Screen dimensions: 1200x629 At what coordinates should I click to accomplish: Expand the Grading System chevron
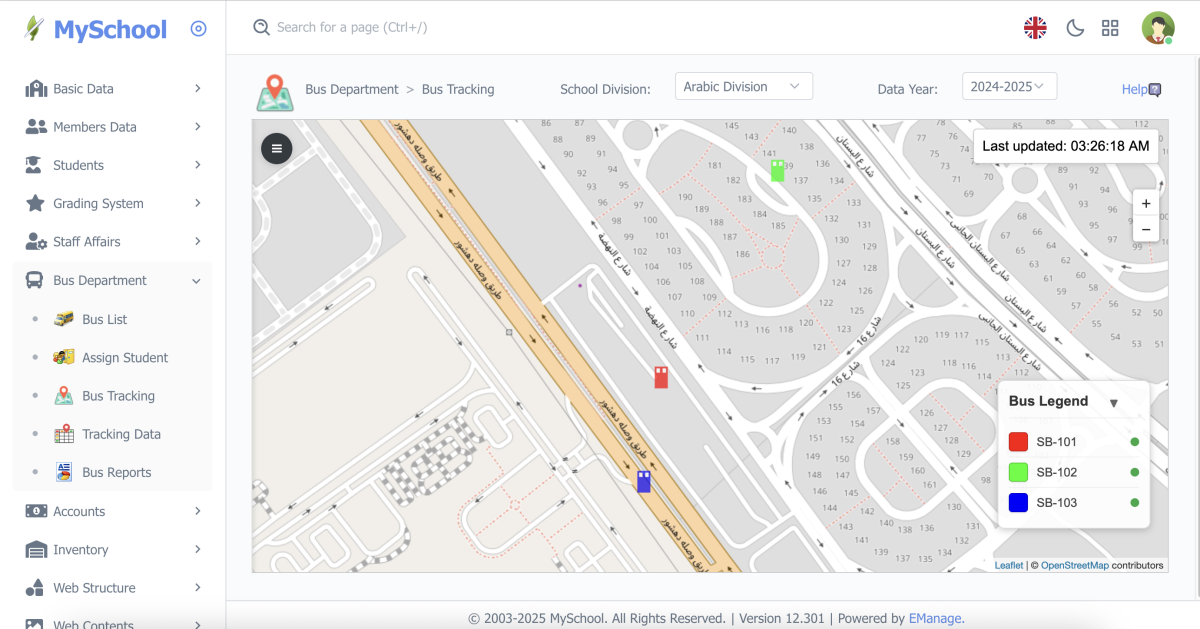click(x=198, y=203)
